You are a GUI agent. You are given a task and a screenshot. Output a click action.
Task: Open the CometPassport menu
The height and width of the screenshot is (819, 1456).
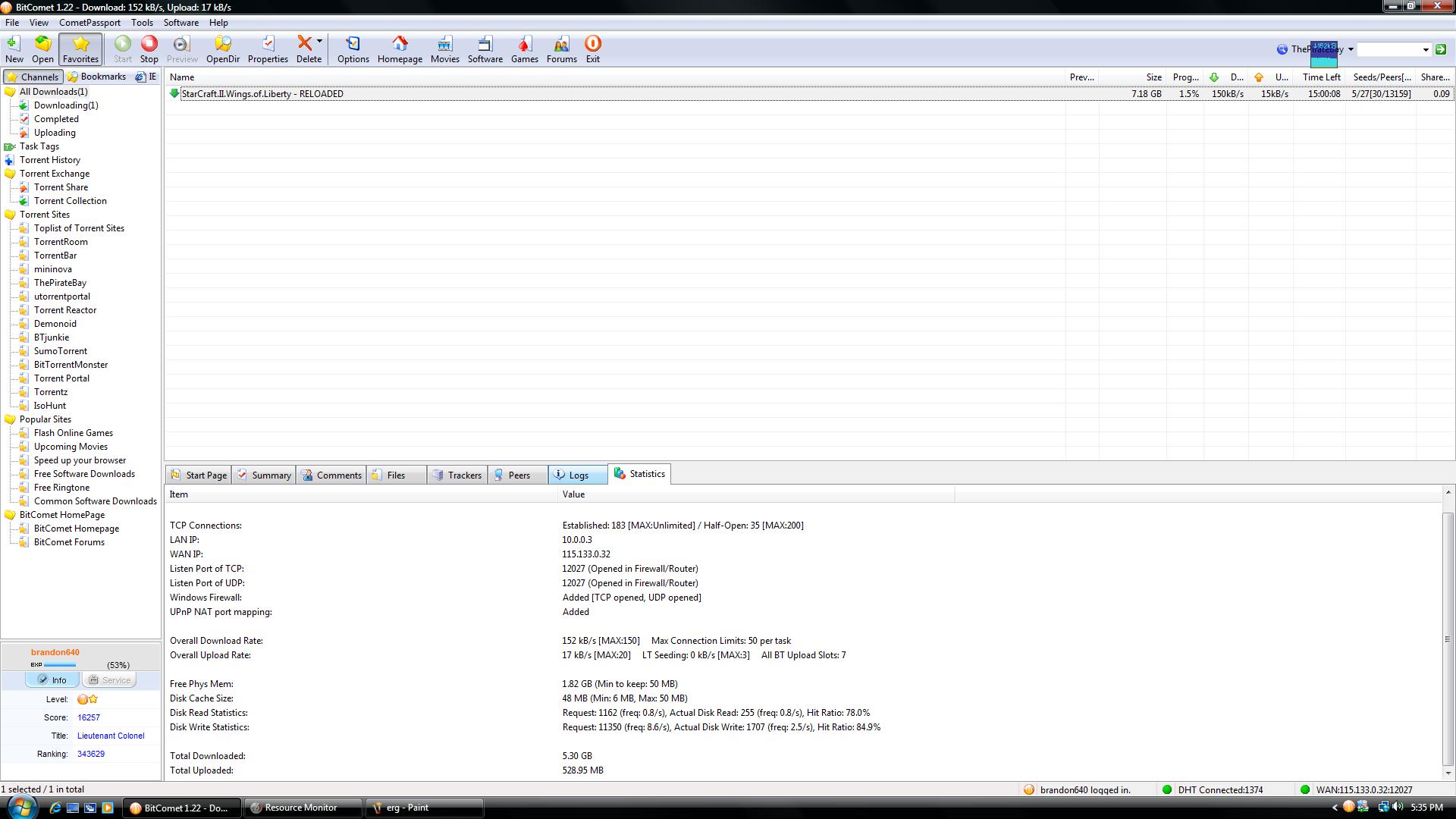click(89, 23)
